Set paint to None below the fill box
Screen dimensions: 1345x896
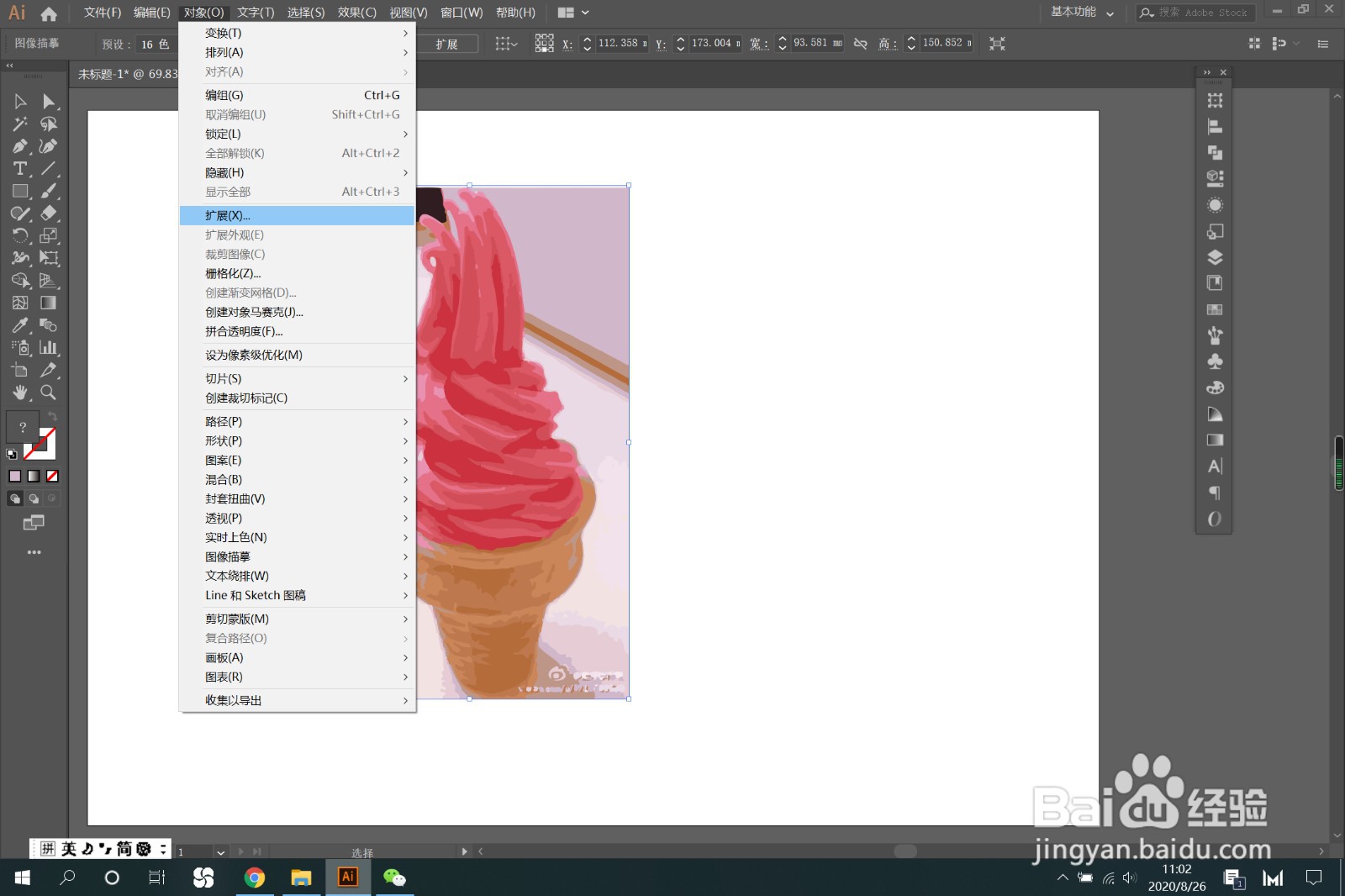(52, 476)
